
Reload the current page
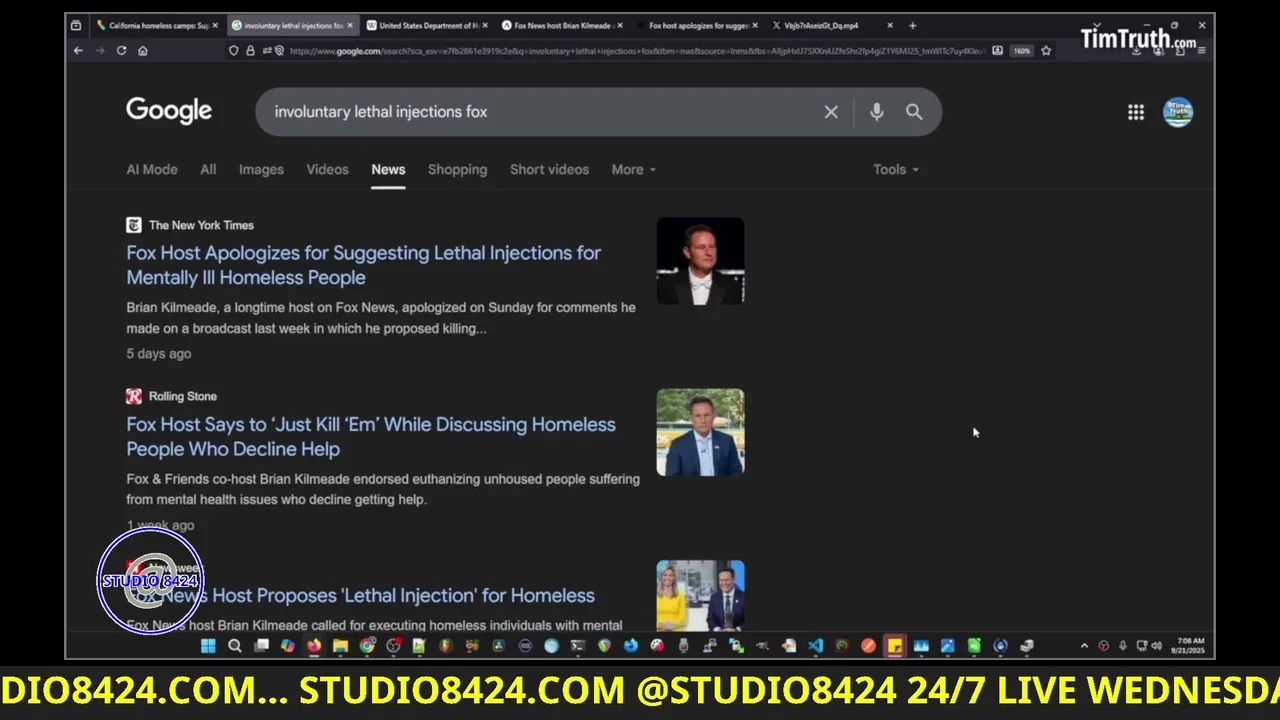(121, 50)
